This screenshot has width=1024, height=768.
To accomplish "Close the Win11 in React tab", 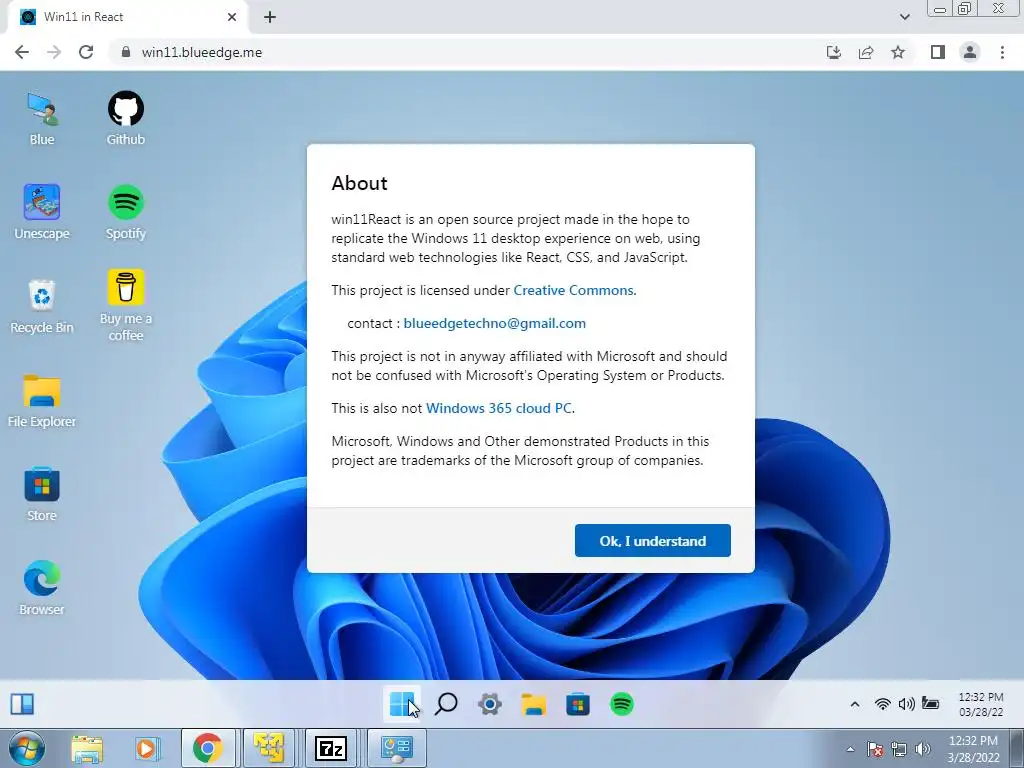I will pyautogui.click(x=232, y=17).
